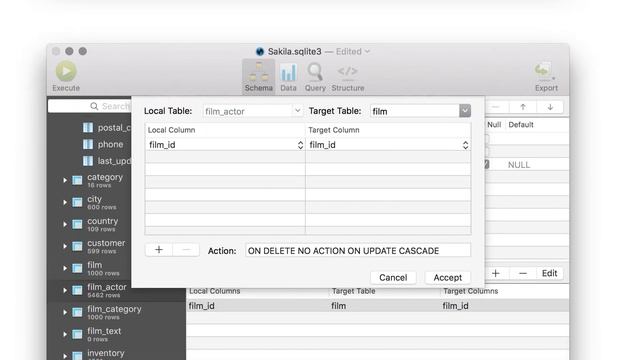Add a foreign key with the plus next to Edit
Viewport: 640px width, 360px height.
496,273
